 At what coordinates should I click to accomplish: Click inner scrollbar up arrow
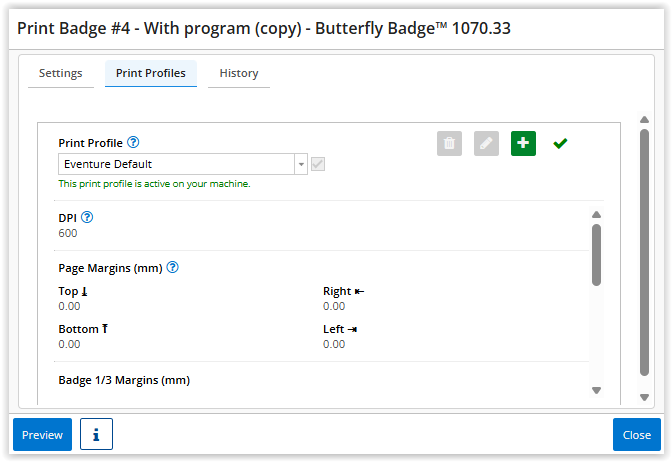point(596,214)
